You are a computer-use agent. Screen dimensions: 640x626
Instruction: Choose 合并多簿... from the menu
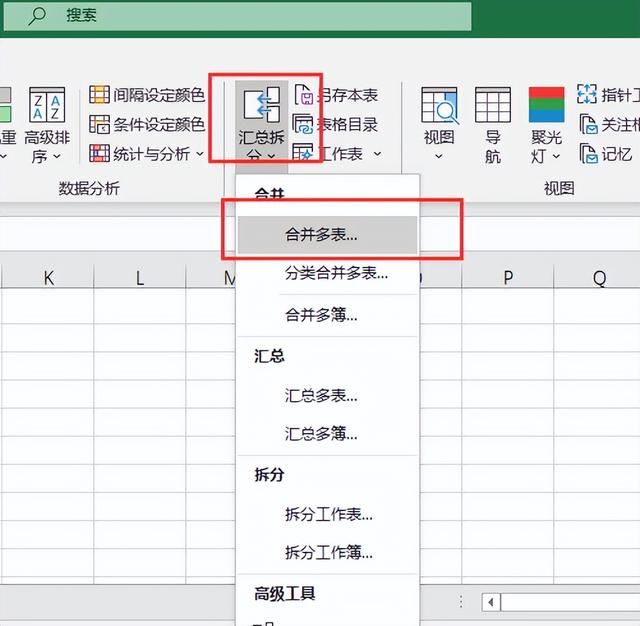point(327,315)
